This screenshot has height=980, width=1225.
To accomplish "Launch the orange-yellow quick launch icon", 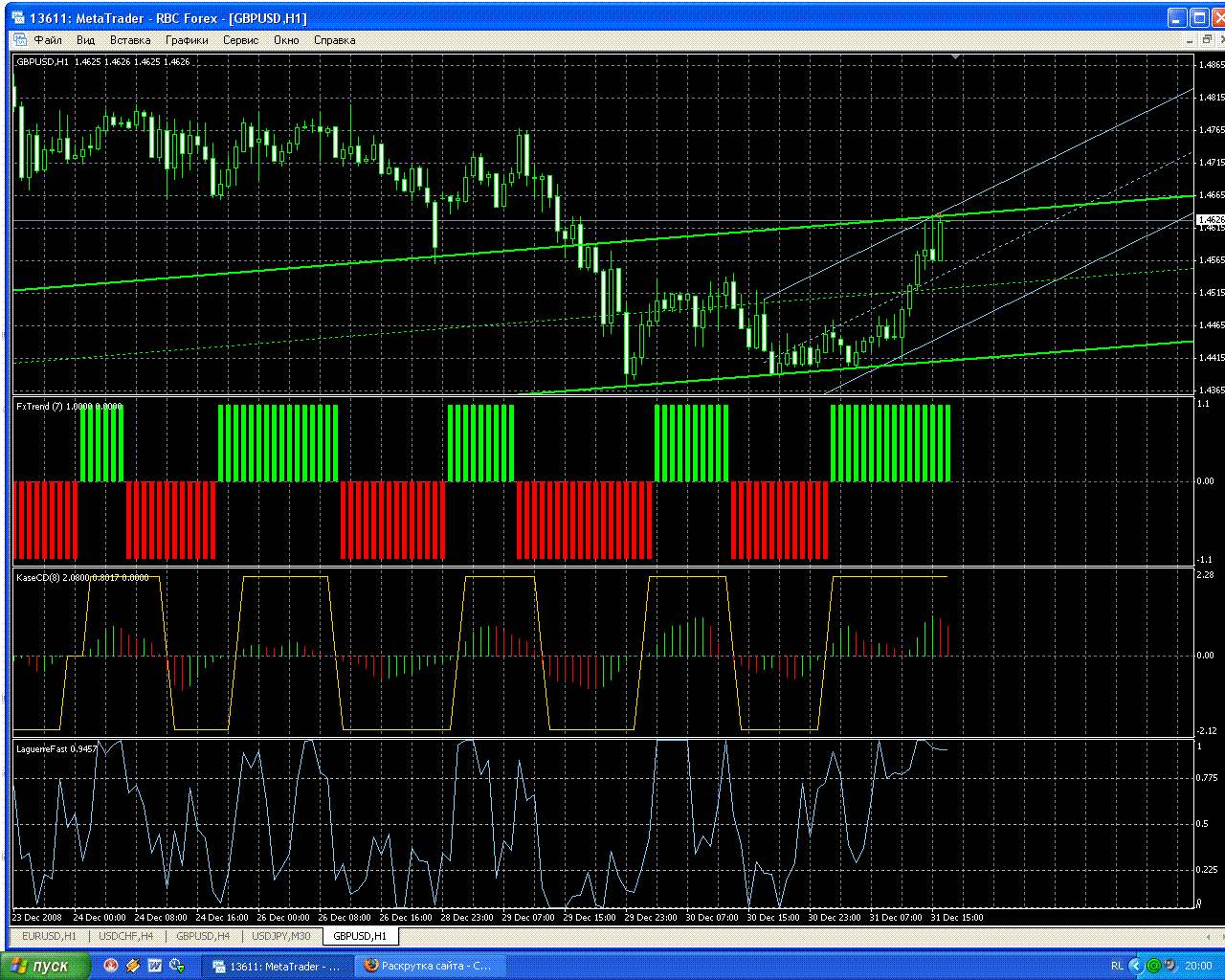I will 133,966.
